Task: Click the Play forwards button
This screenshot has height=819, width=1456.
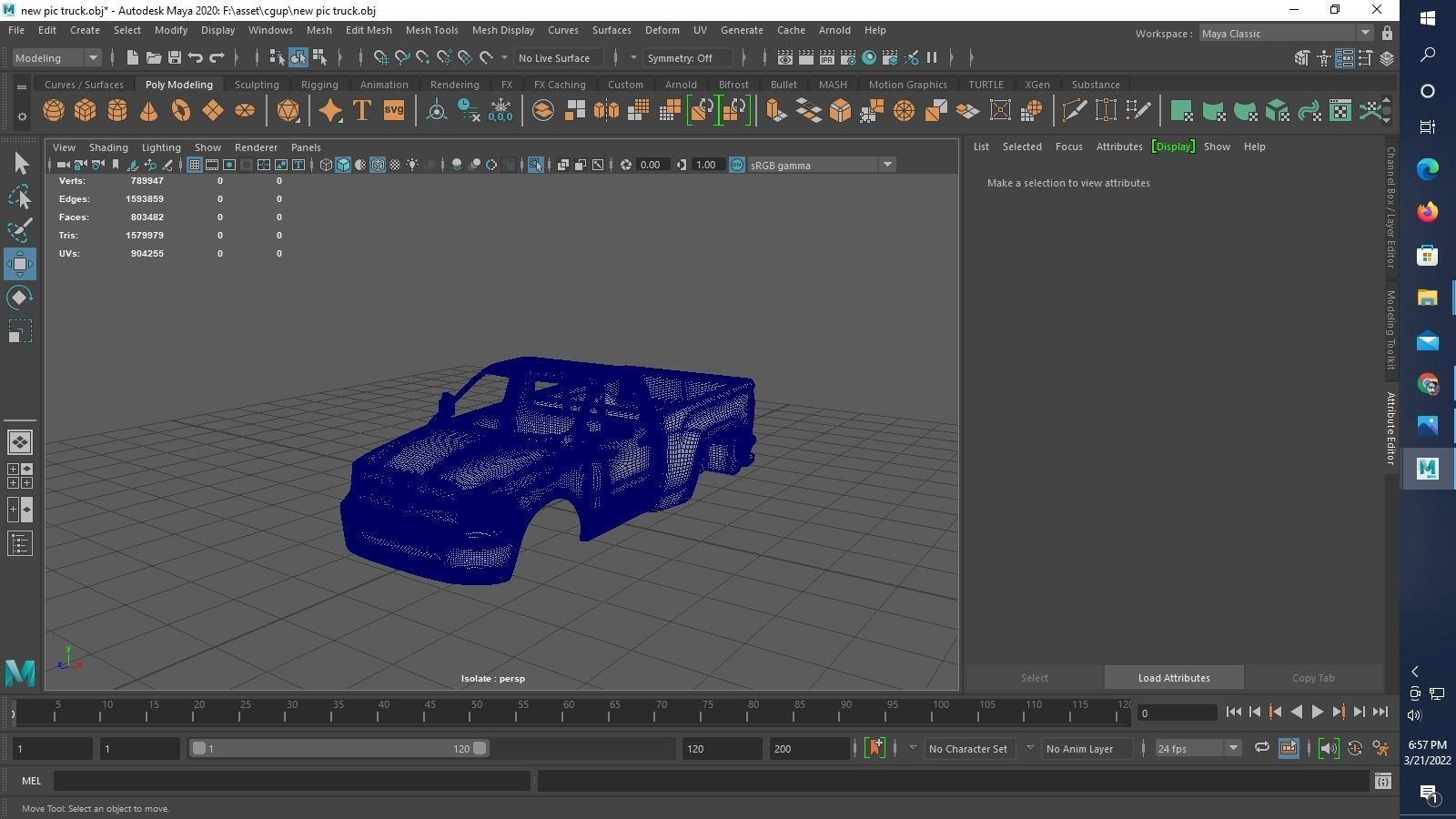Action: coord(1317,713)
